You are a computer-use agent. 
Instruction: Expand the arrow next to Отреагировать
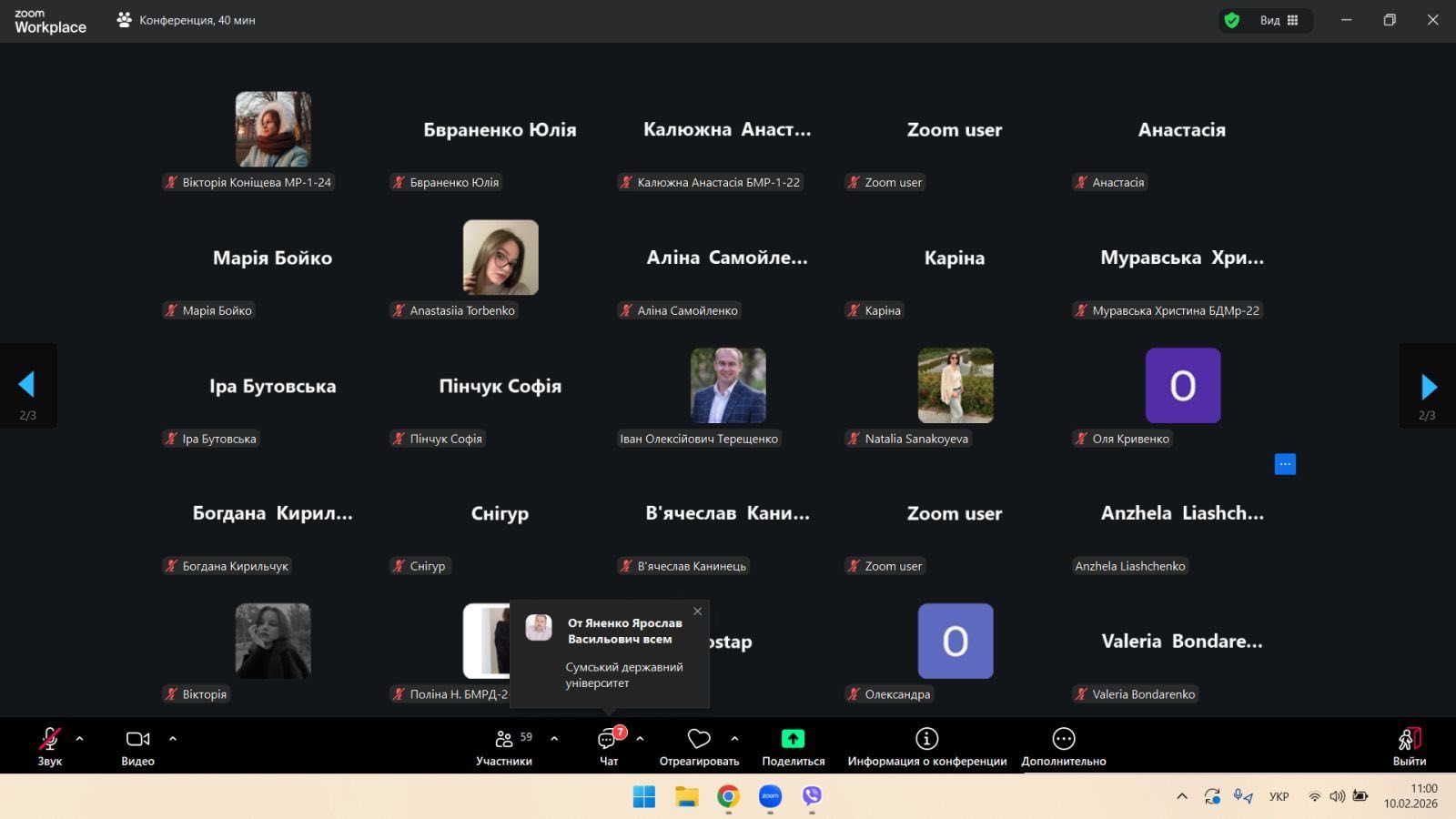pos(734,739)
